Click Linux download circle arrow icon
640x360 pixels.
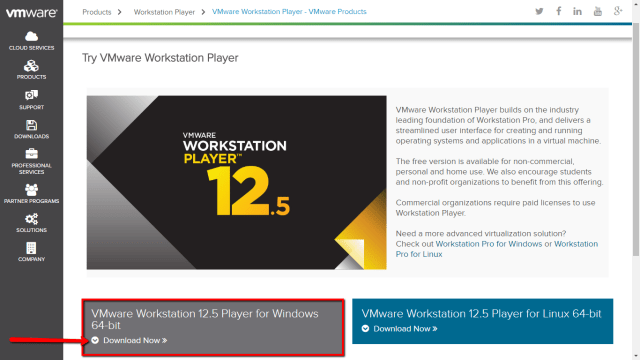coord(365,329)
